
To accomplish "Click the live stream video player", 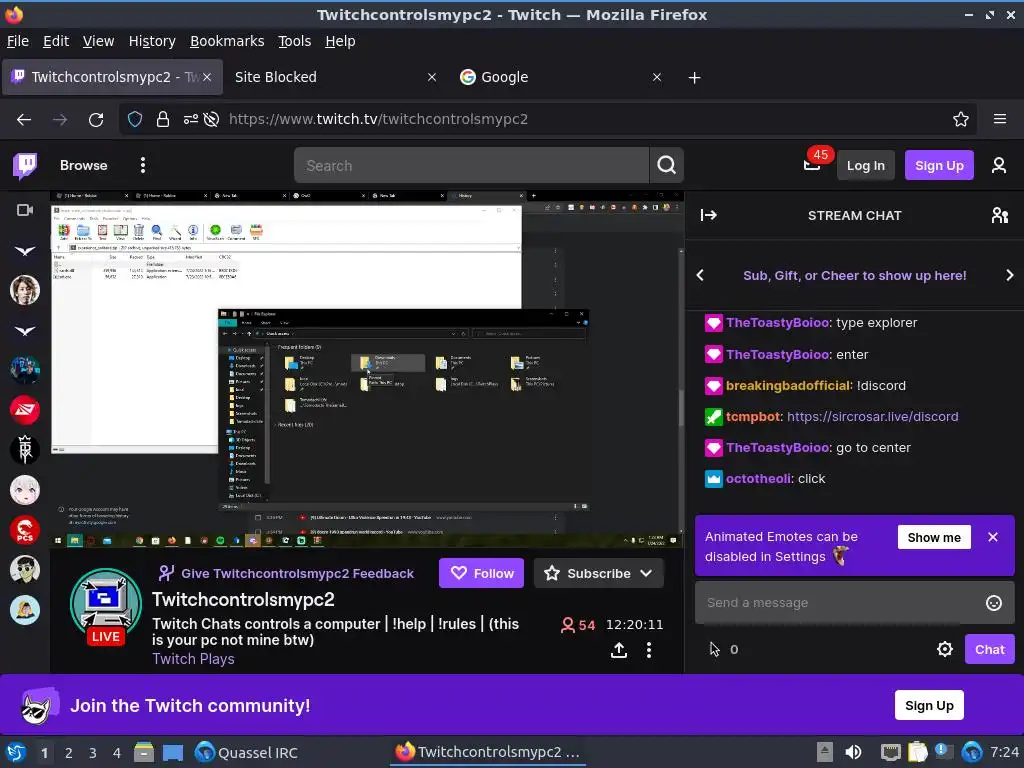I will tap(367, 368).
